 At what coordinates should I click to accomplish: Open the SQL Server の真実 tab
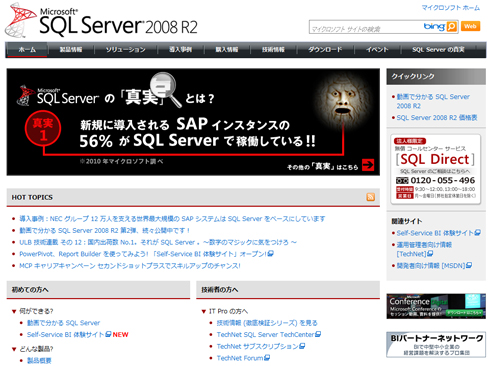tap(438, 50)
